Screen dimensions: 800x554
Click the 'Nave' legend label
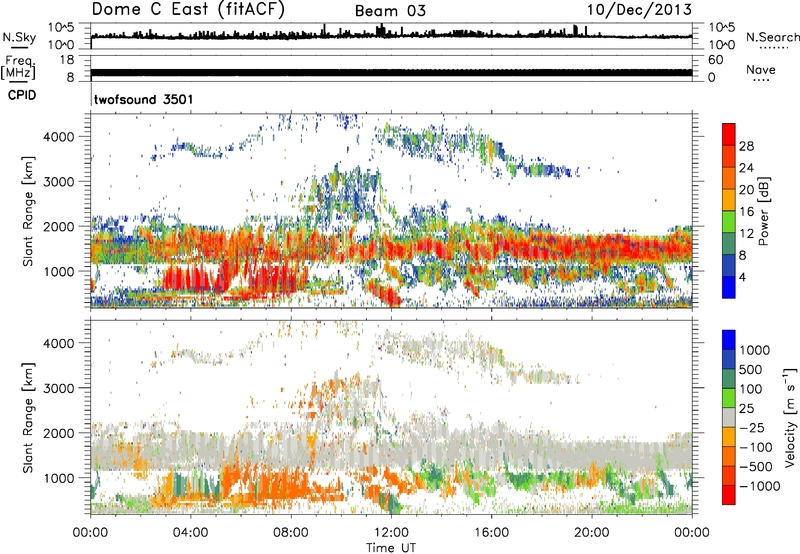[x=760, y=69]
